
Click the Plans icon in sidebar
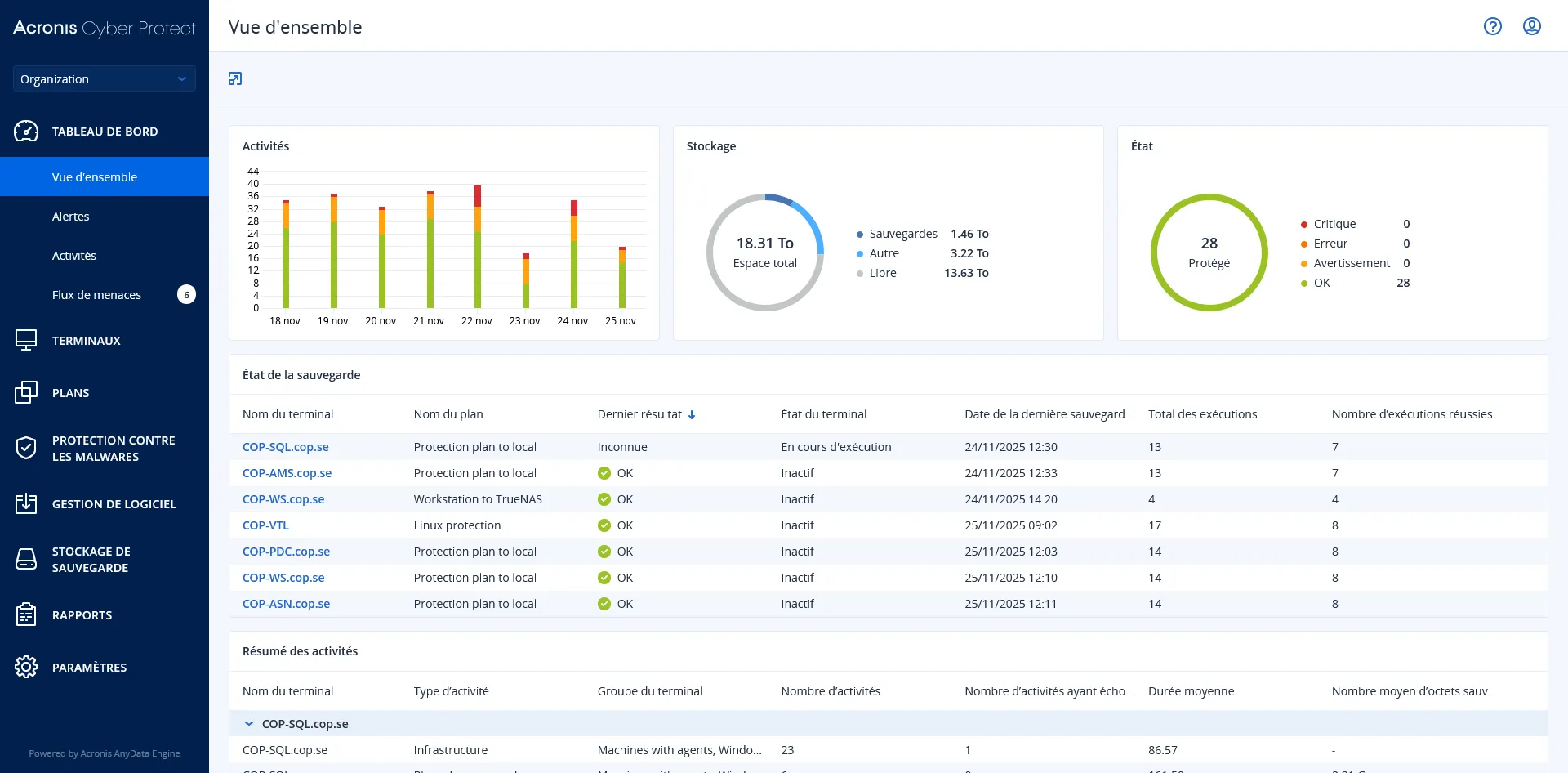tap(26, 393)
